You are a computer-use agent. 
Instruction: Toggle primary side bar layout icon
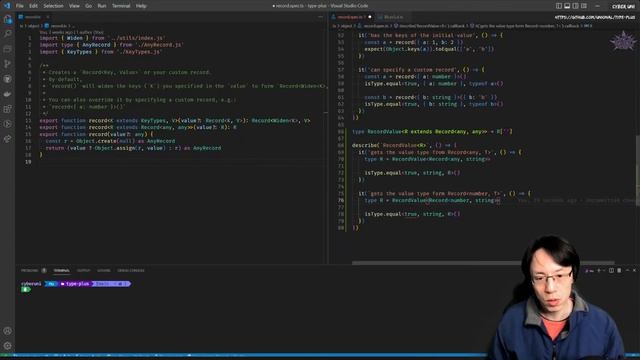pyautogui.click(x=559, y=6)
